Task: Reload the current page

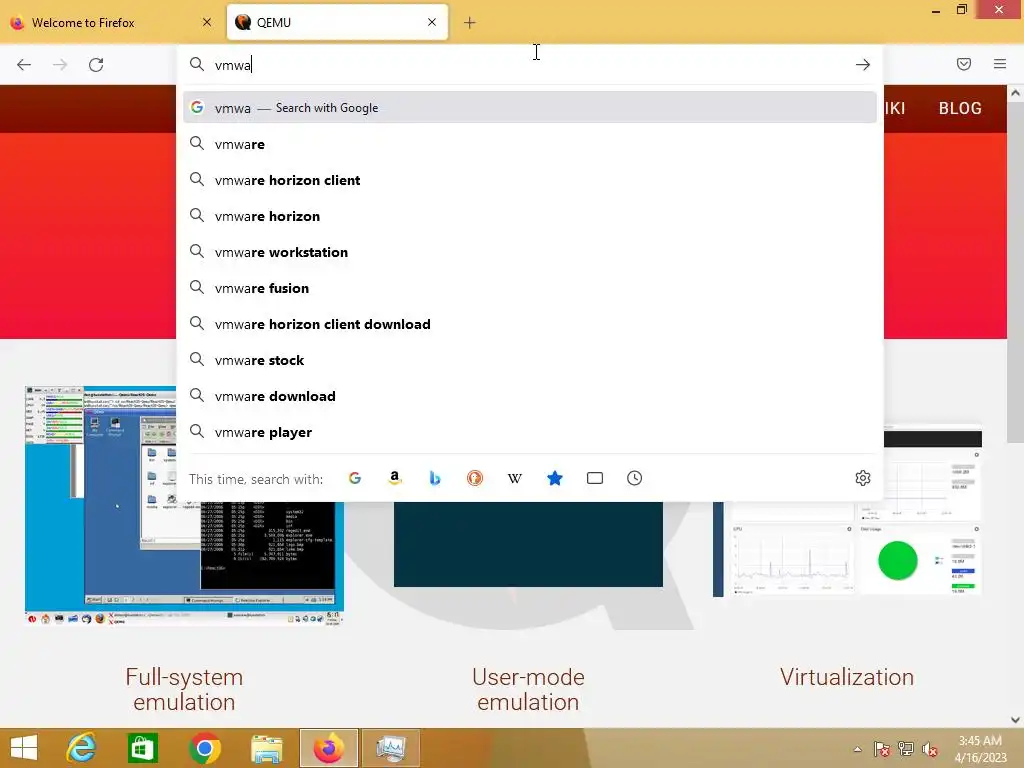Action: [96, 65]
